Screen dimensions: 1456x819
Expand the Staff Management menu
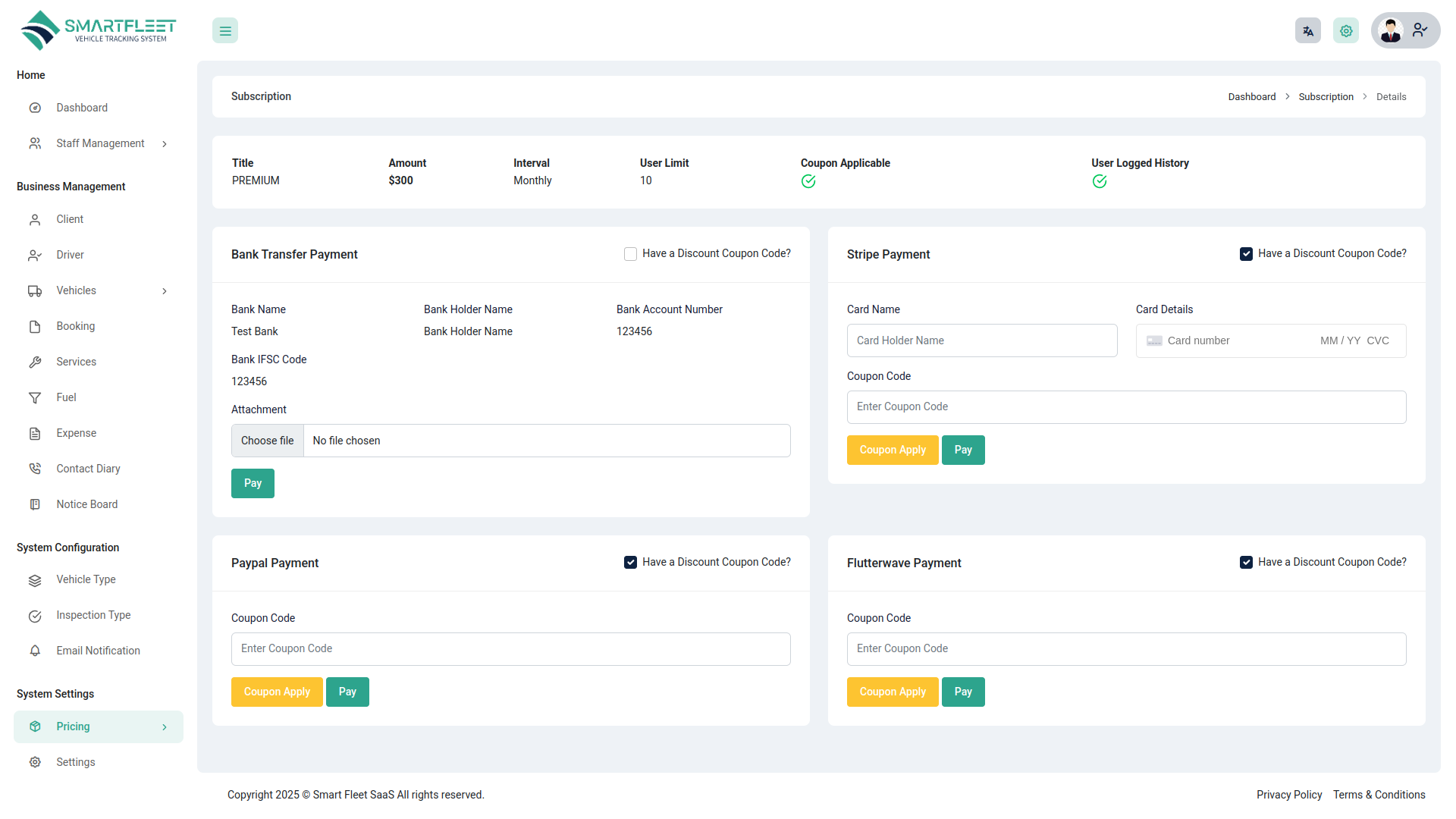[x=100, y=143]
